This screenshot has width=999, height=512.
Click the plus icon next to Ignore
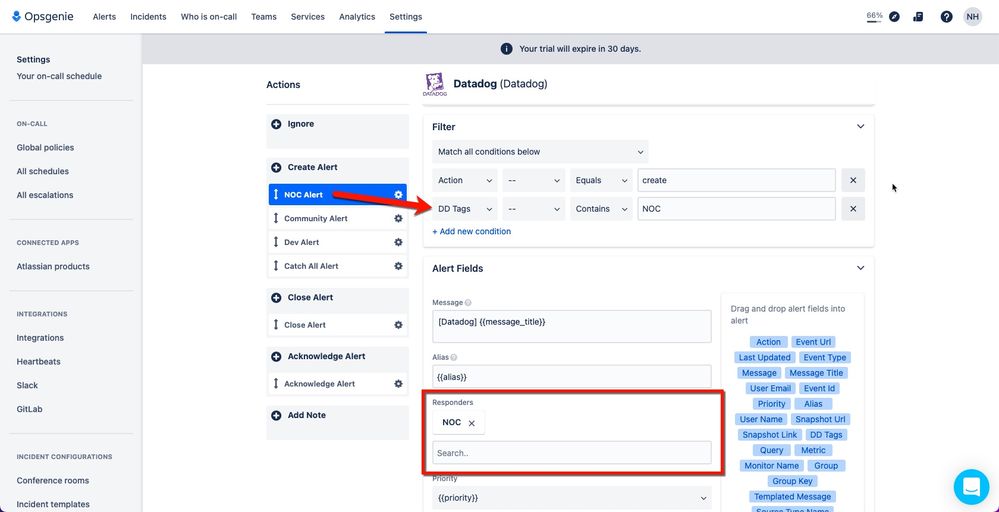[276, 124]
